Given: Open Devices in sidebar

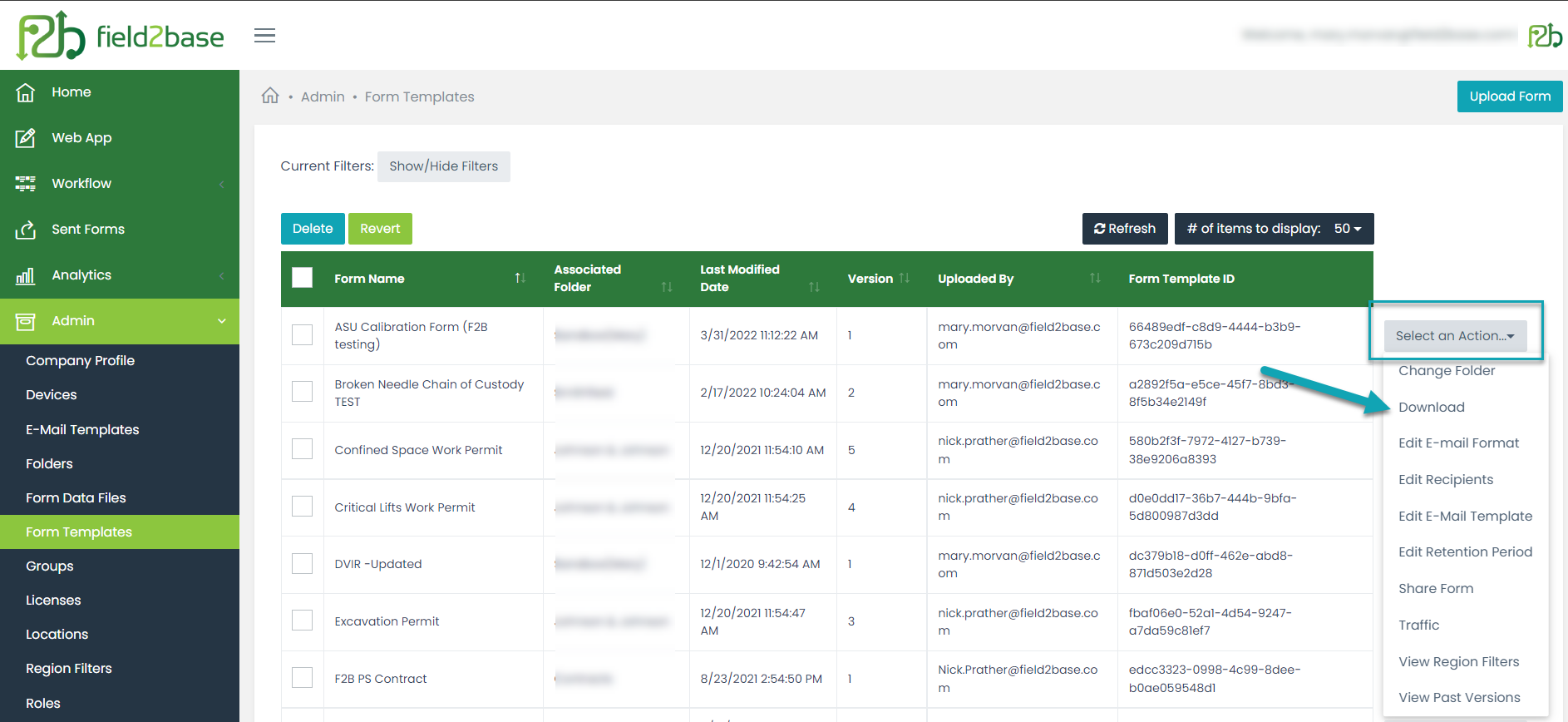Looking at the screenshot, I should click(x=51, y=395).
